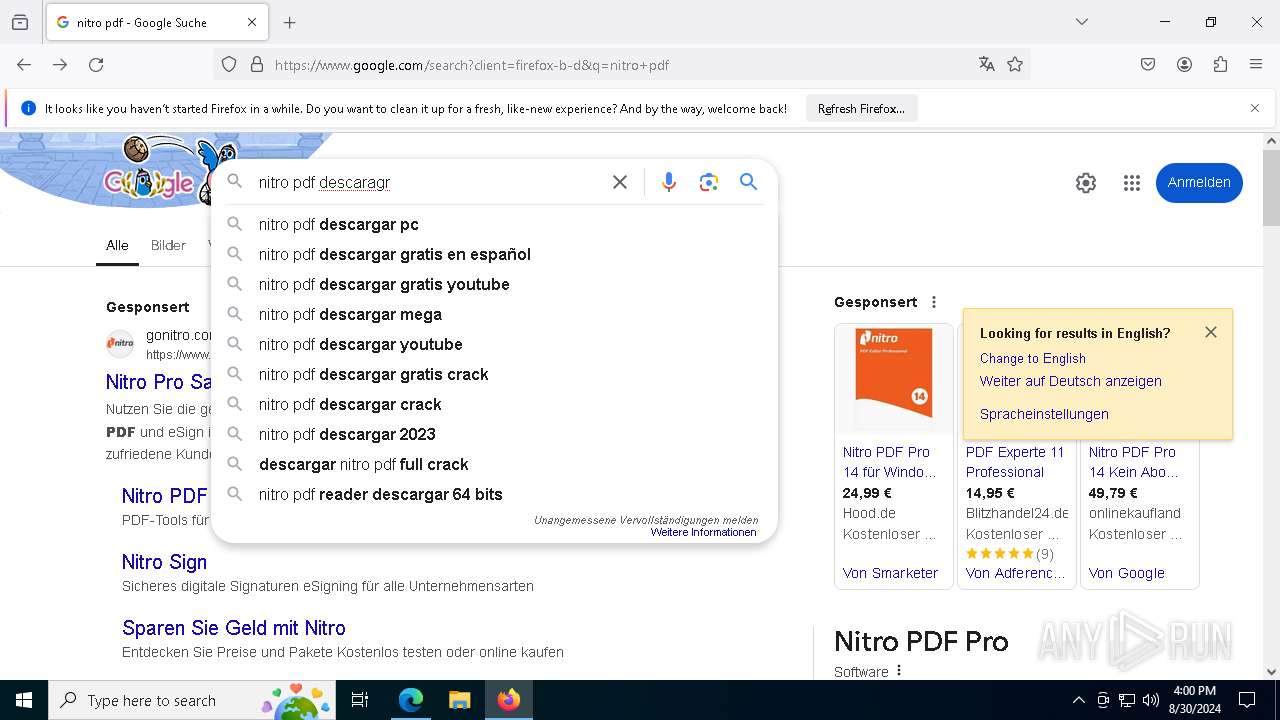This screenshot has height=720, width=1280.
Task: Open Nitro PDF Pro Software more options
Action: pos(899,671)
